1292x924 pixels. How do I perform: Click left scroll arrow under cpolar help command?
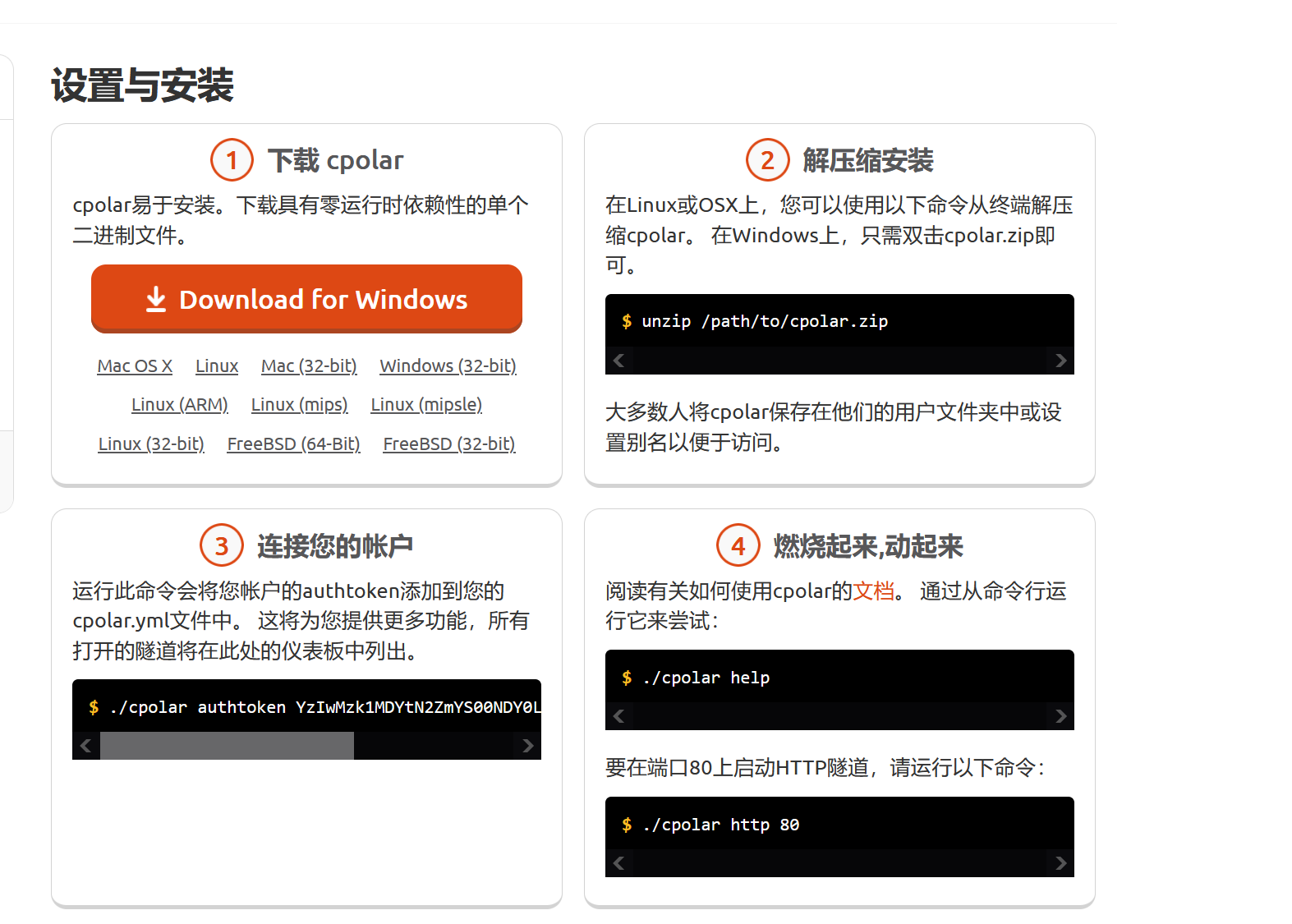click(619, 716)
